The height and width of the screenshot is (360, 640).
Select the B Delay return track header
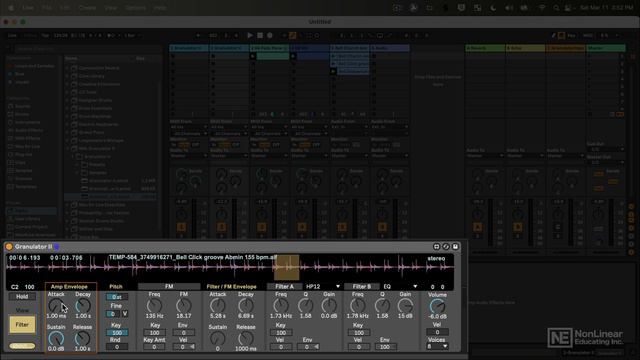[x=525, y=48]
